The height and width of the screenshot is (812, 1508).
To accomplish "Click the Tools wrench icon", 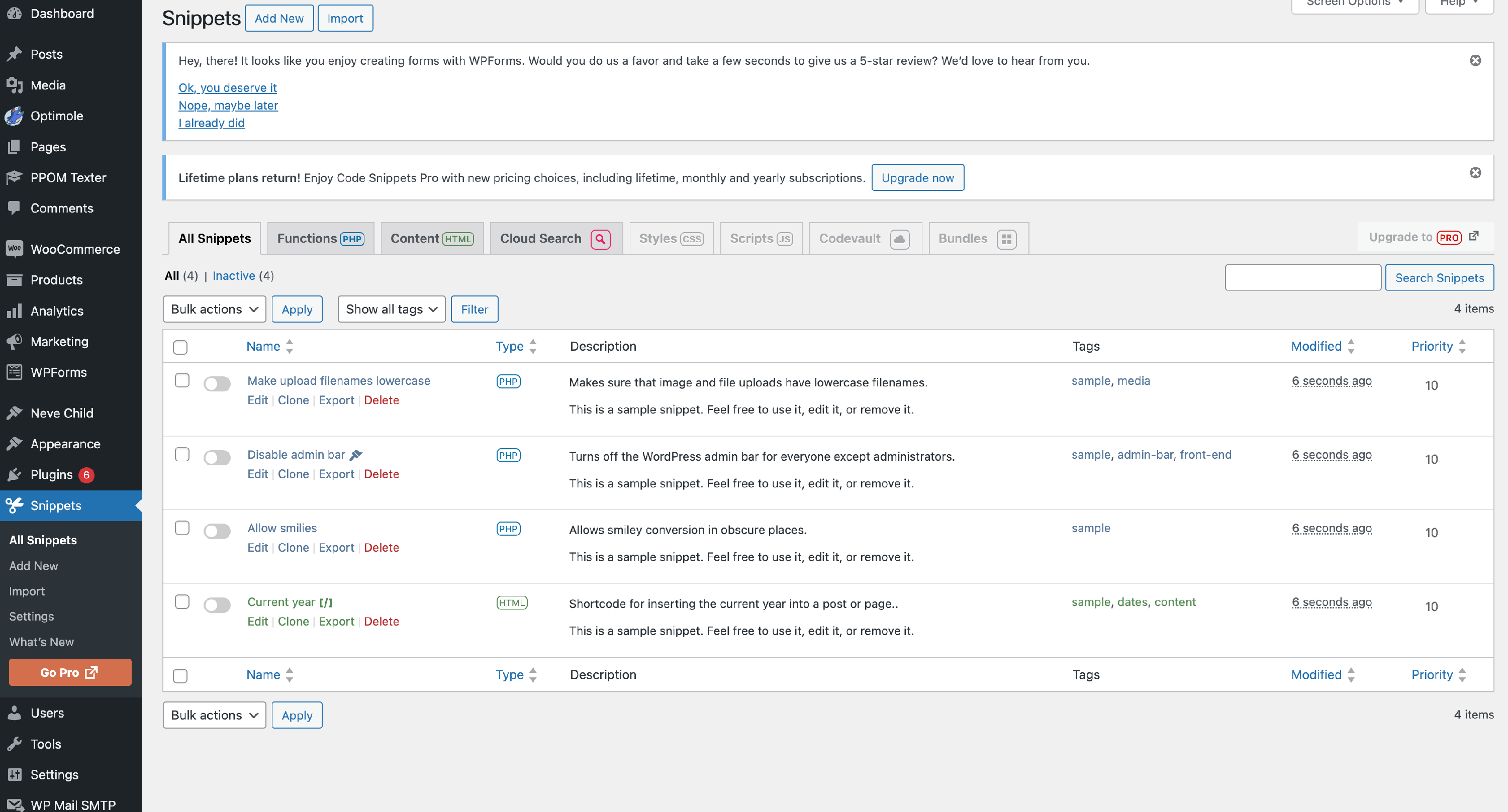I will [x=14, y=744].
